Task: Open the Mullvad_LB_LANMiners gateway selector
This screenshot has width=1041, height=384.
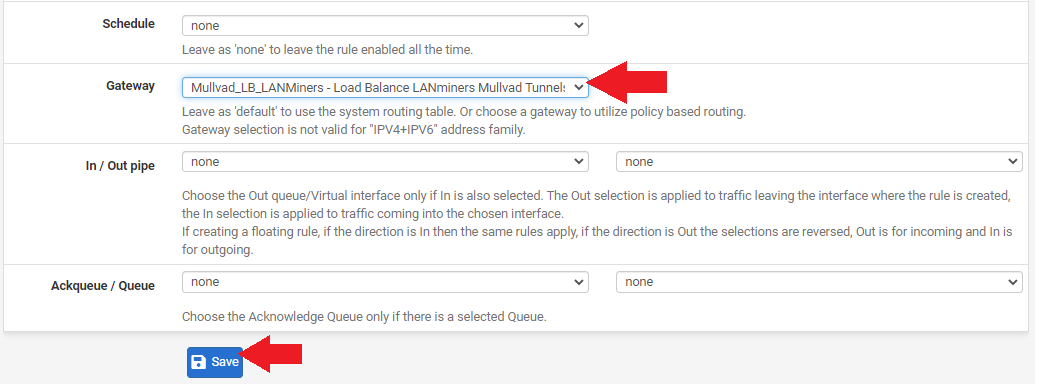Action: coord(385,87)
